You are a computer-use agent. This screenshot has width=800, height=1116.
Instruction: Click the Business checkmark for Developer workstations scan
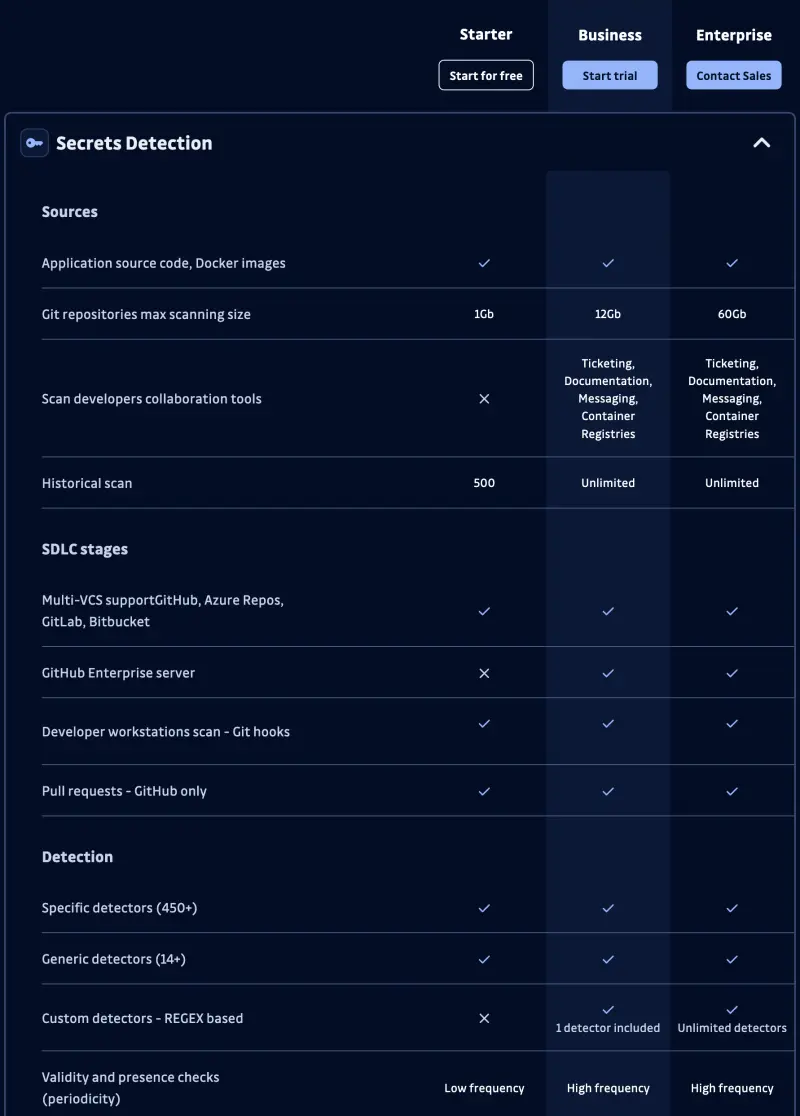[x=608, y=724]
